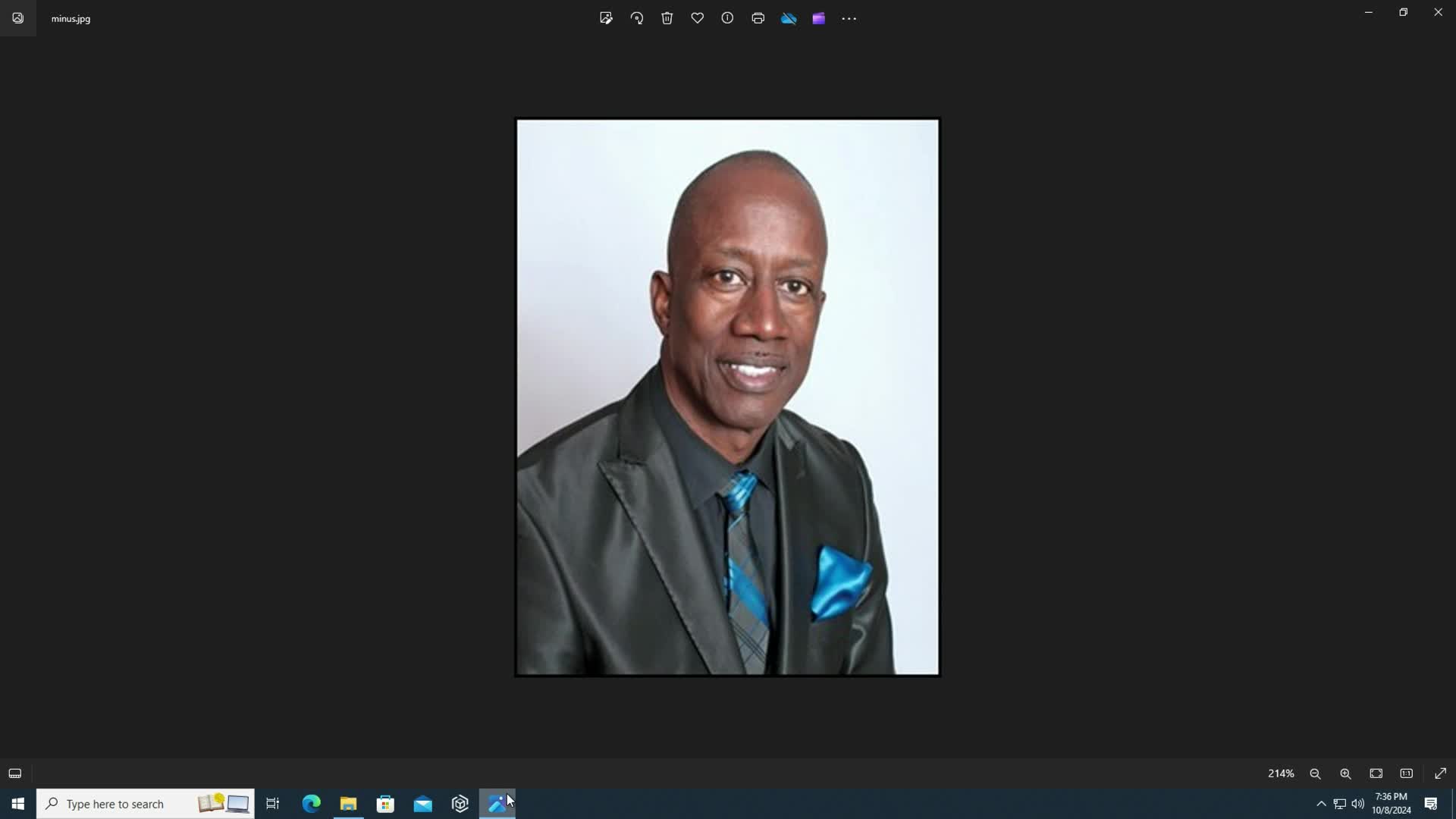The image size is (1456, 819).
Task: Click the 214% zoom percentage
Action: point(1281,773)
